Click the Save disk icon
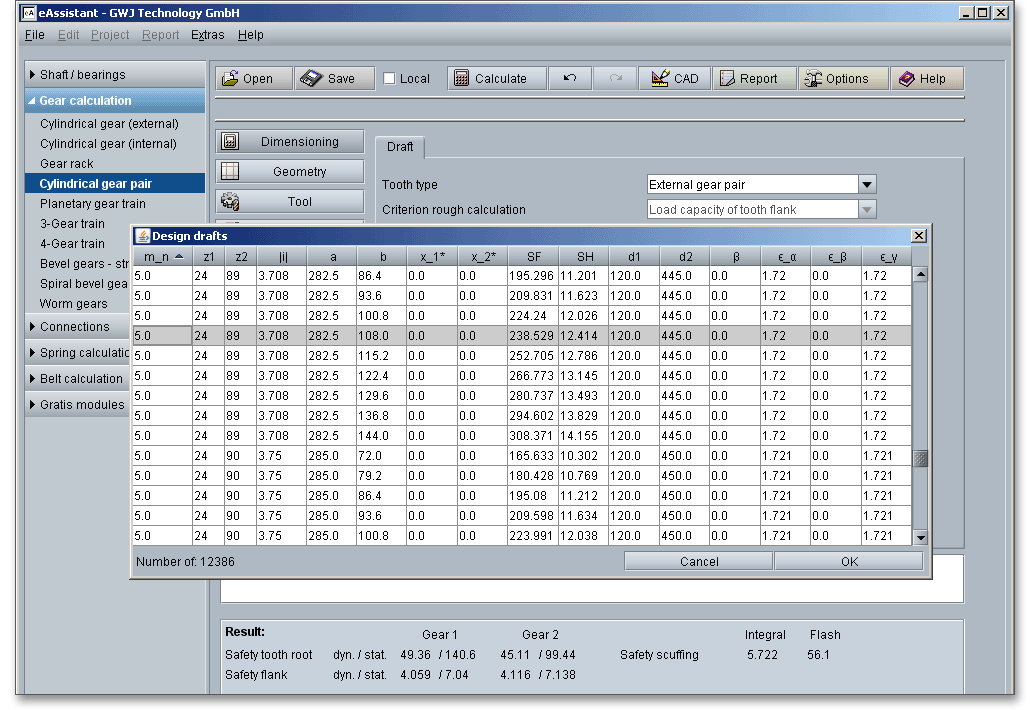 pyautogui.click(x=311, y=79)
